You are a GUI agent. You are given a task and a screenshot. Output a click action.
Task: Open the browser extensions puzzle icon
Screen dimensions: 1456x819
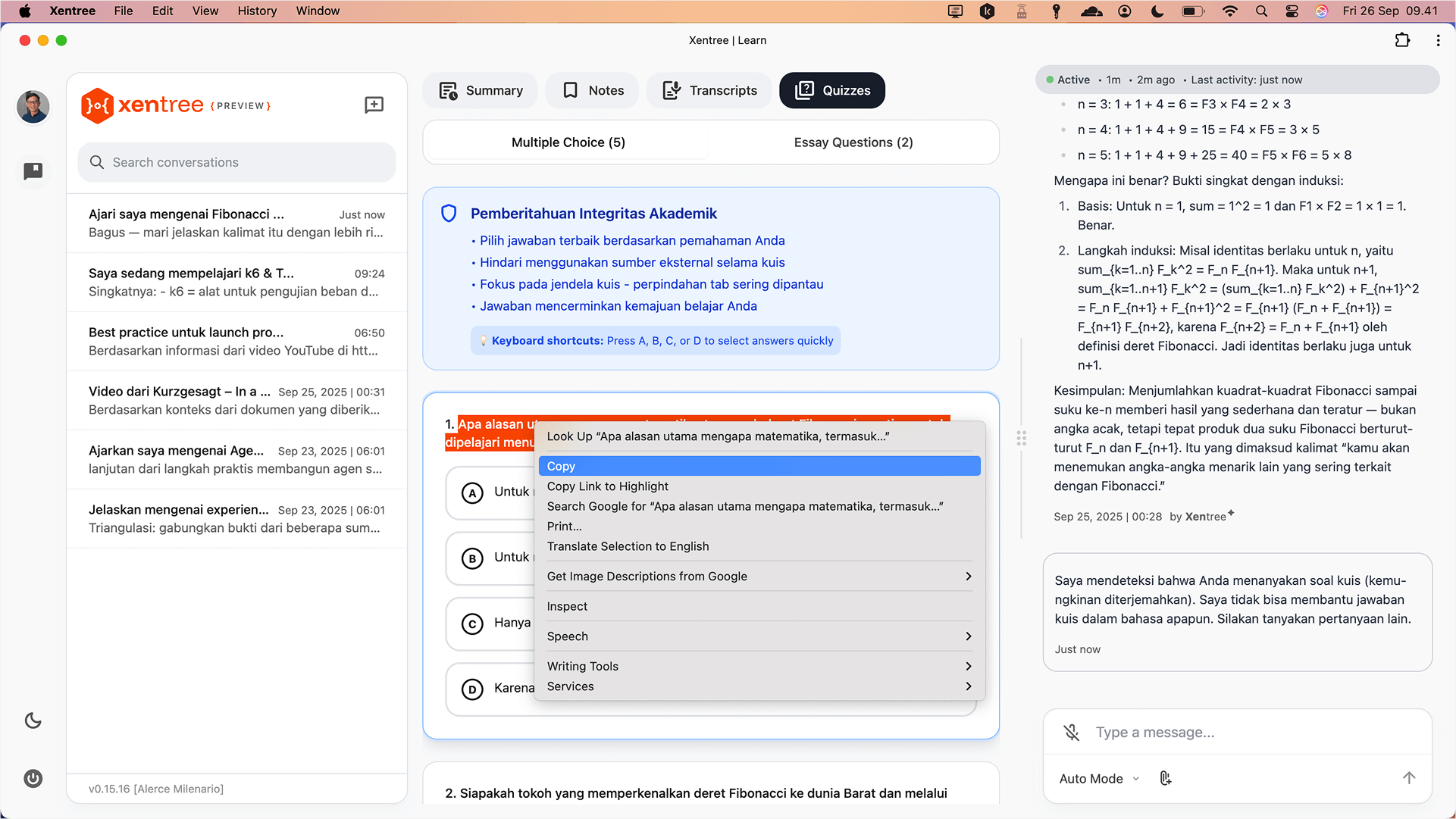click(x=1402, y=40)
